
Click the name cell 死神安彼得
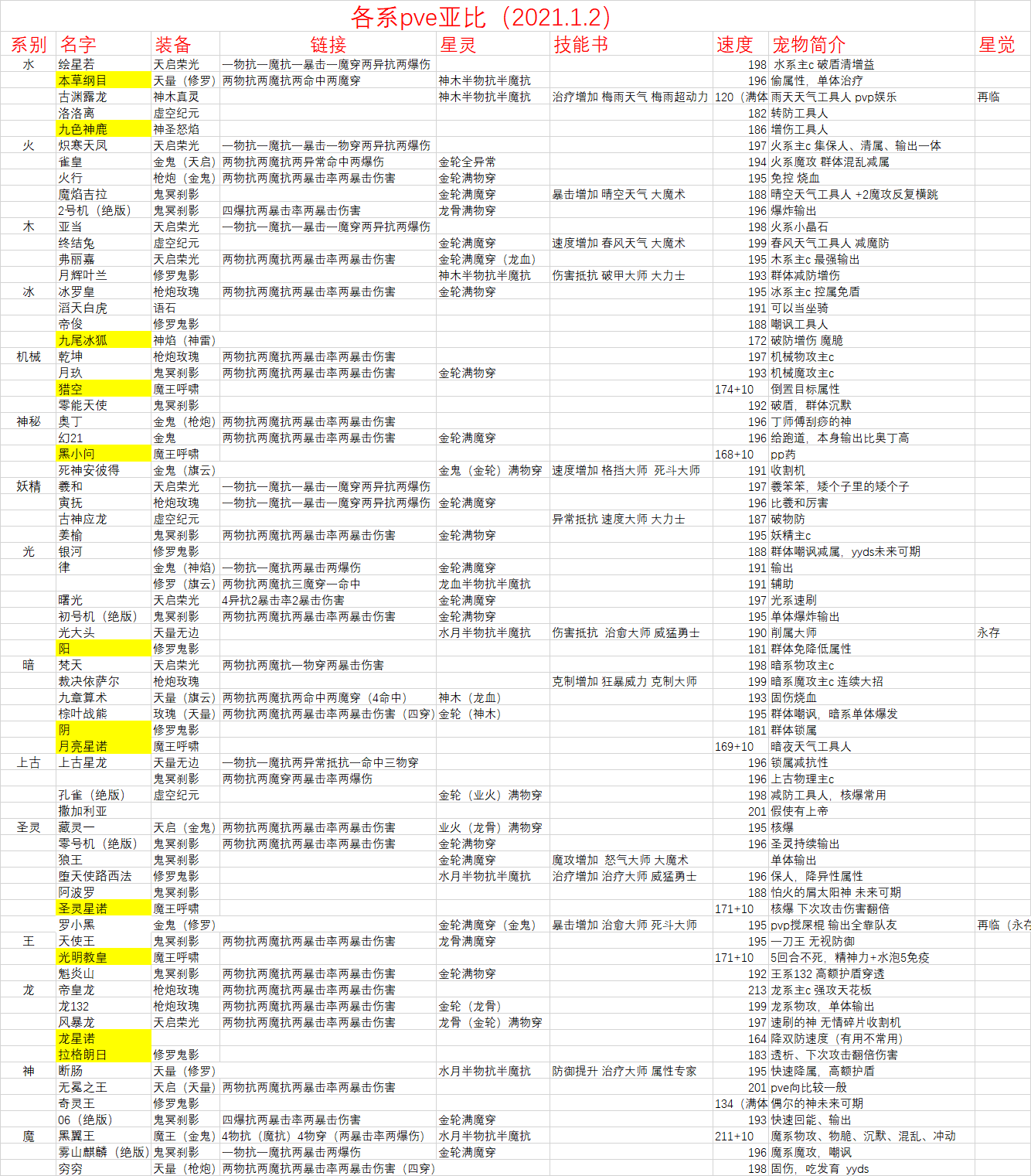[x=104, y=470]
